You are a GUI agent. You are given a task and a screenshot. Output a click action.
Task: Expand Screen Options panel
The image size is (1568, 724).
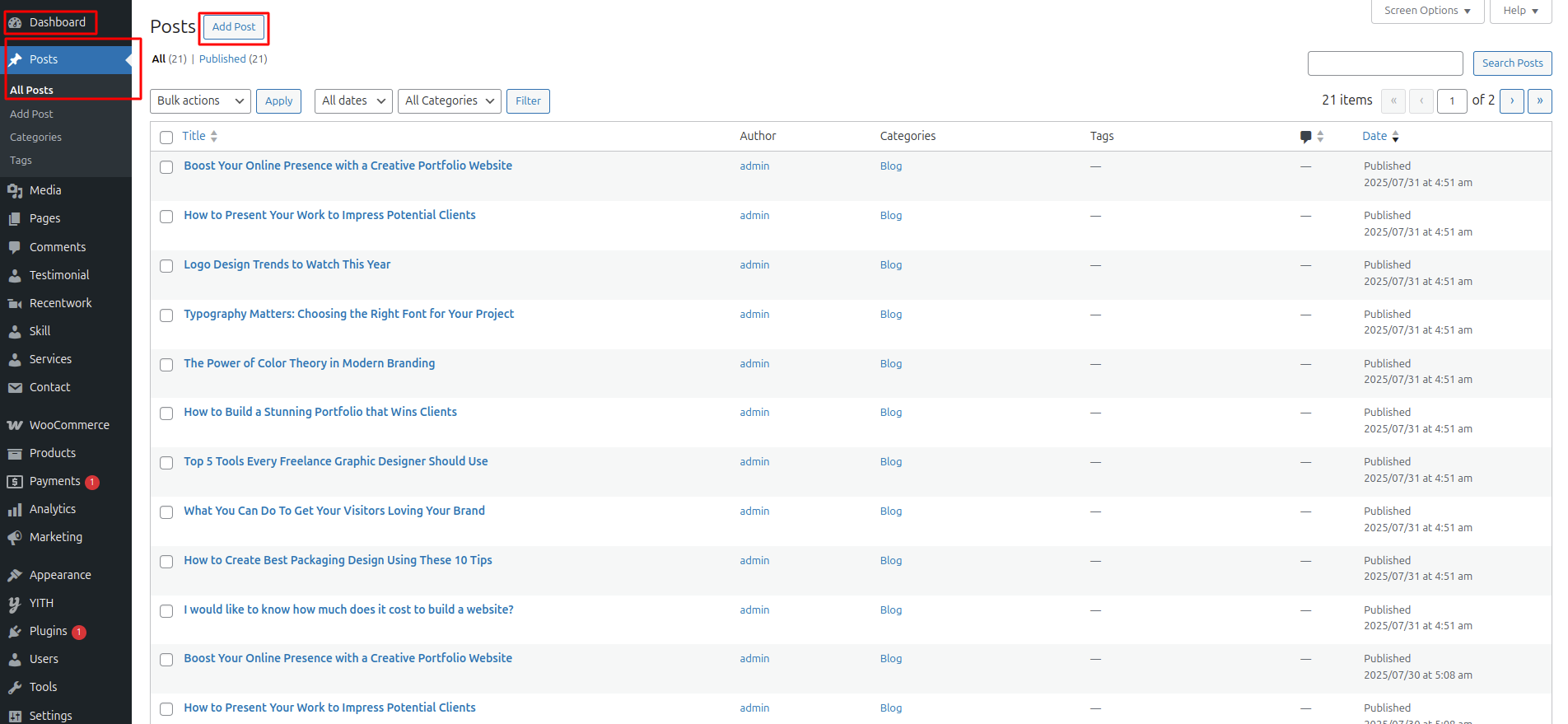pyautogui.click(x=1427, y=11)
